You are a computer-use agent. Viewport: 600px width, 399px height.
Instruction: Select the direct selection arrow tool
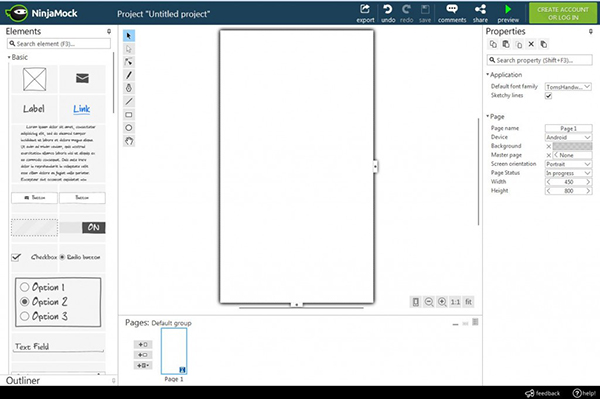[x=129, y=49]
